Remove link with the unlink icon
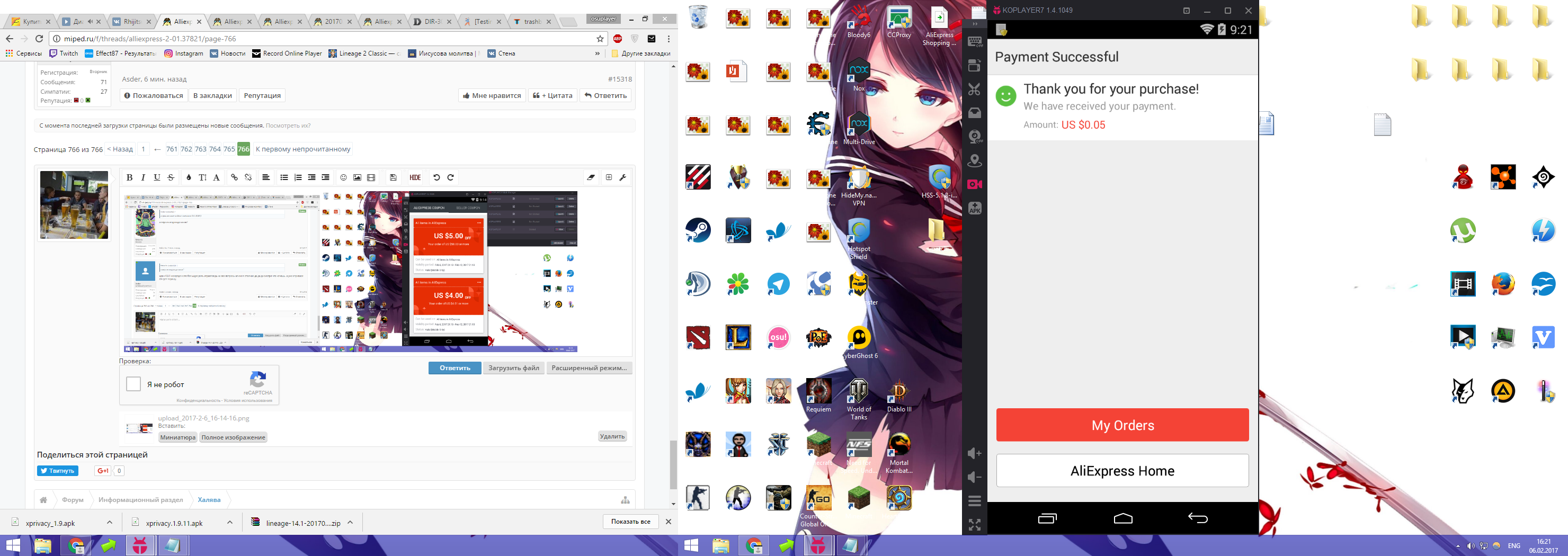This screenshot has height=556, width=1568. click(248, 177)
